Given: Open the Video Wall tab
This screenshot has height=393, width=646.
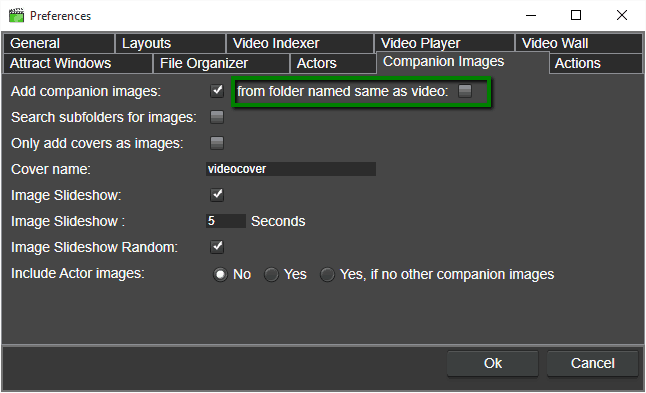Looking at the screenshot, I should pyautogui.click(x=579, y=43).
